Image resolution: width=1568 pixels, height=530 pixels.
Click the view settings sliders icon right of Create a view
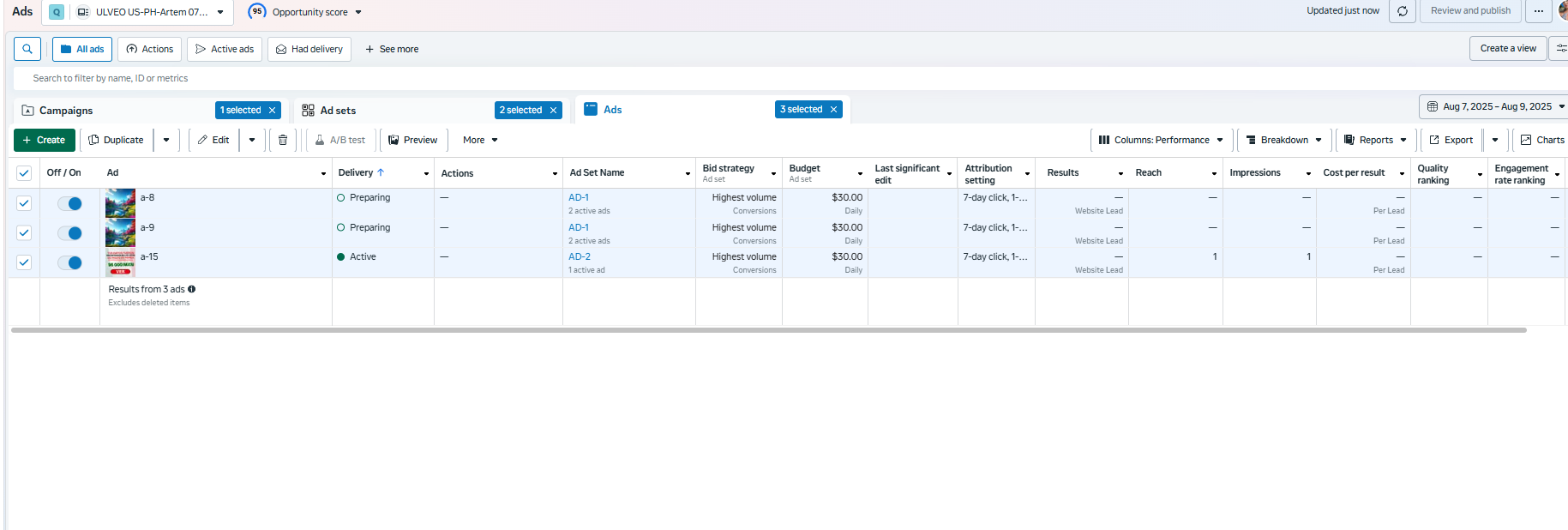pos(1560,48)
